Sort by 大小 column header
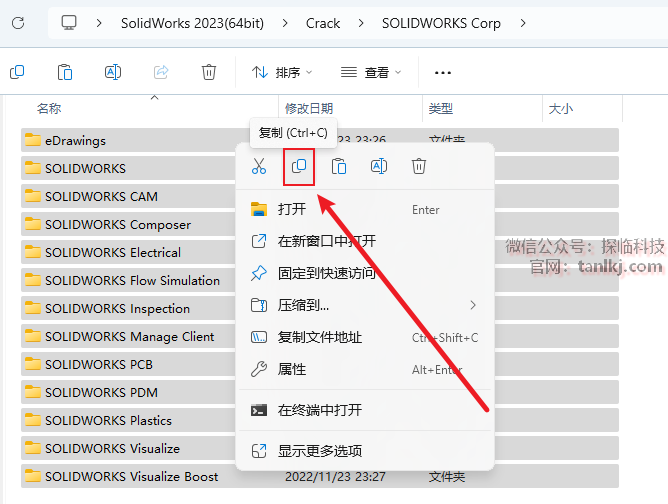668x504 pixels. 561,109
